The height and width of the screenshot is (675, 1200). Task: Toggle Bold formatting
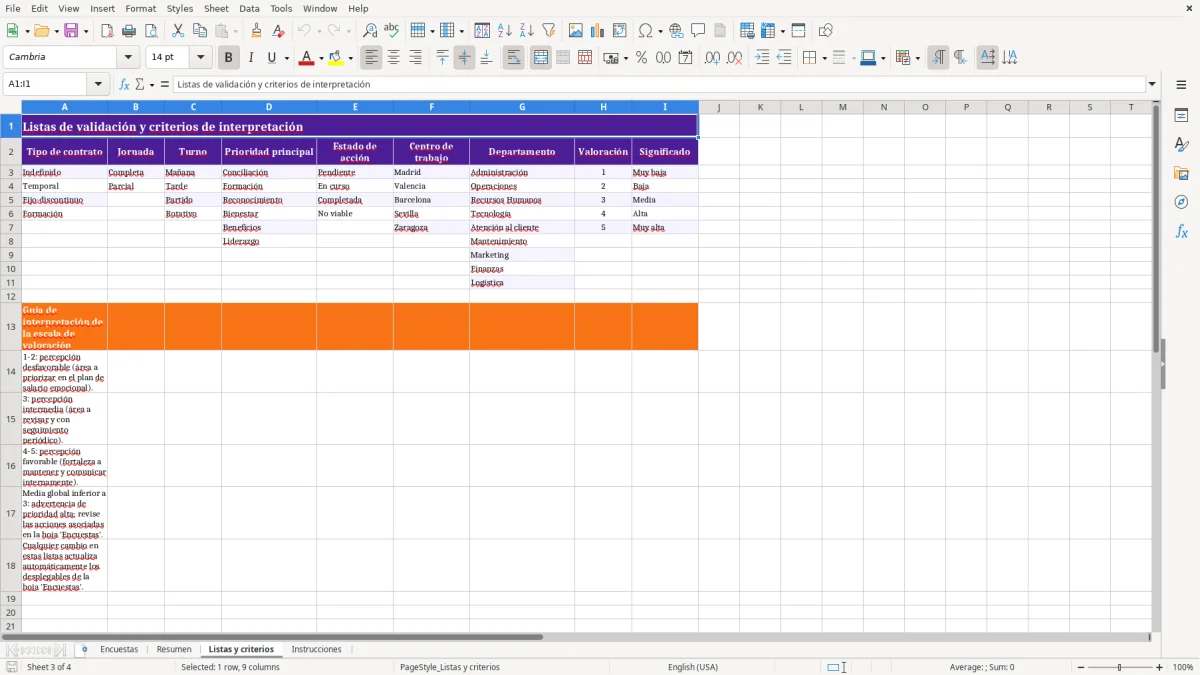(x=228, y=58)
